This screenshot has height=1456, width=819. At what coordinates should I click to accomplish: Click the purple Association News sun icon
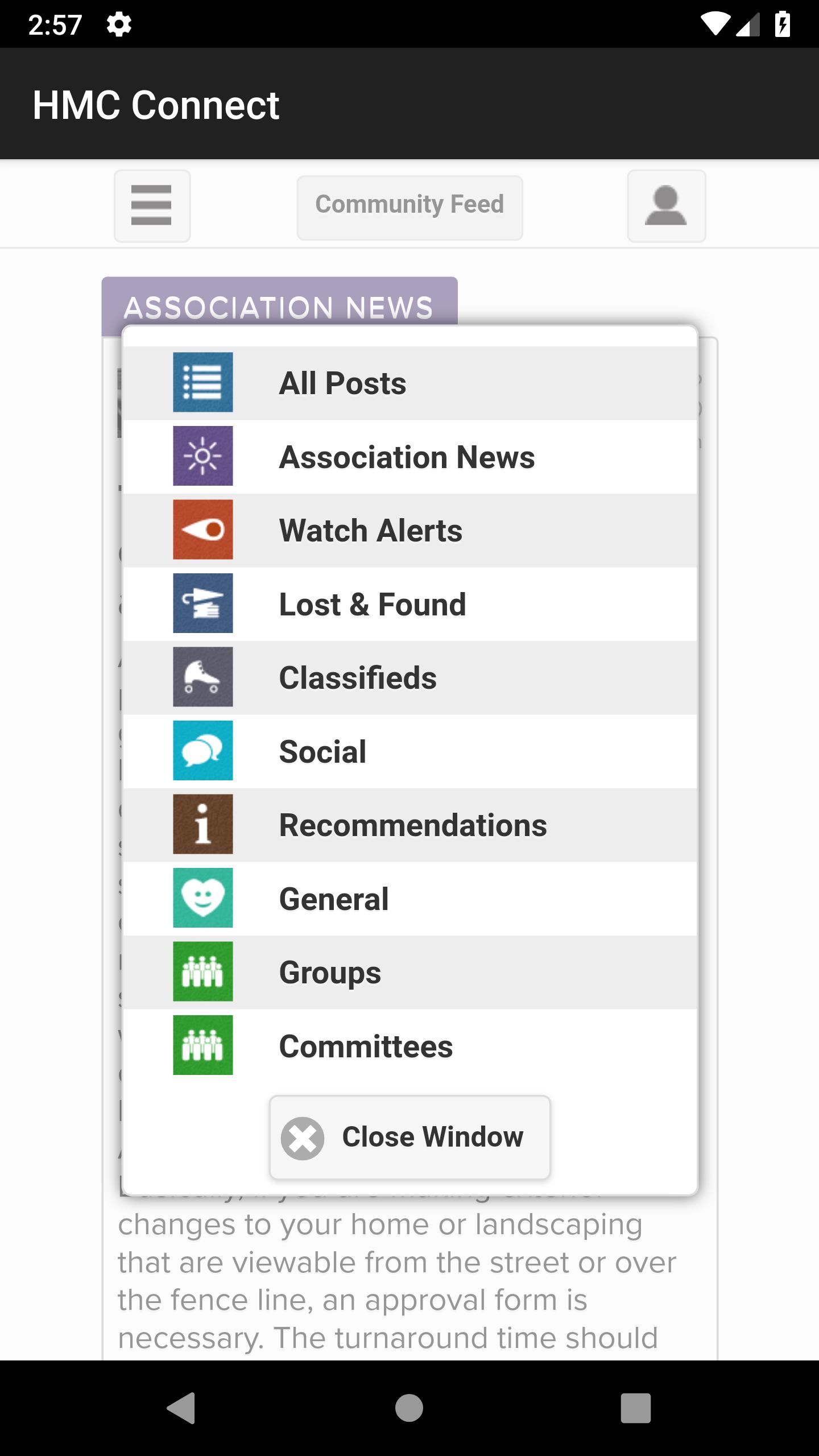[203, 456]
